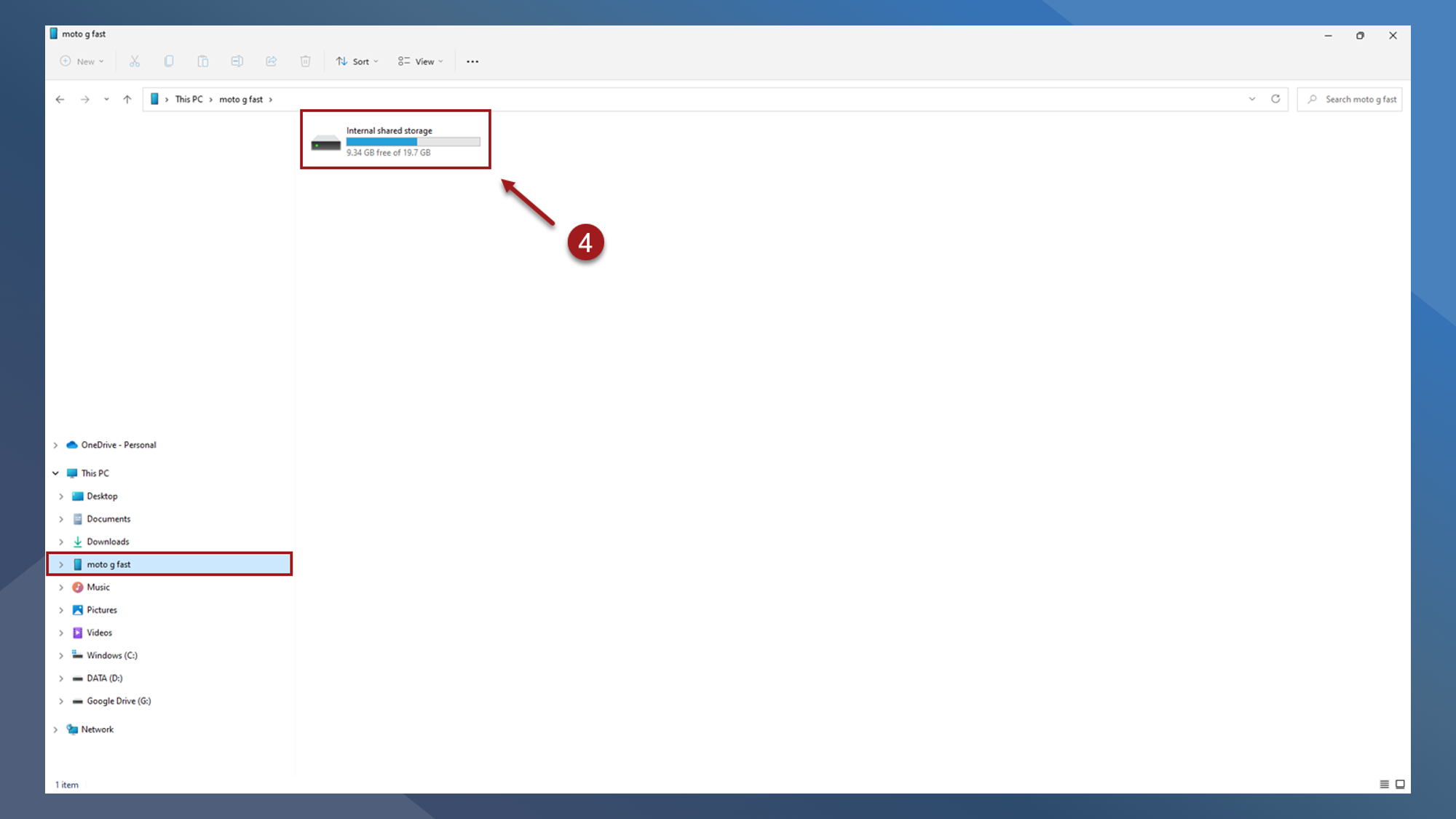Click the Paste clipboard icon
Viewport: 1456px width, 819px height.
click(x=203, y=61)
